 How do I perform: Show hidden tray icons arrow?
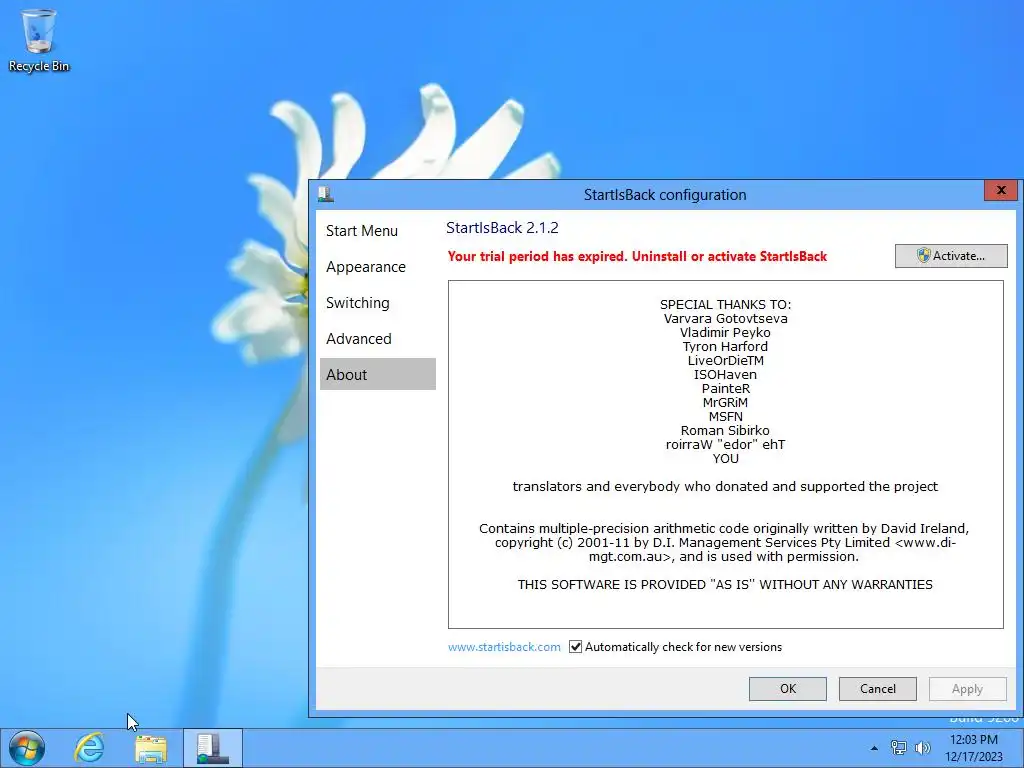pos(874,748)
